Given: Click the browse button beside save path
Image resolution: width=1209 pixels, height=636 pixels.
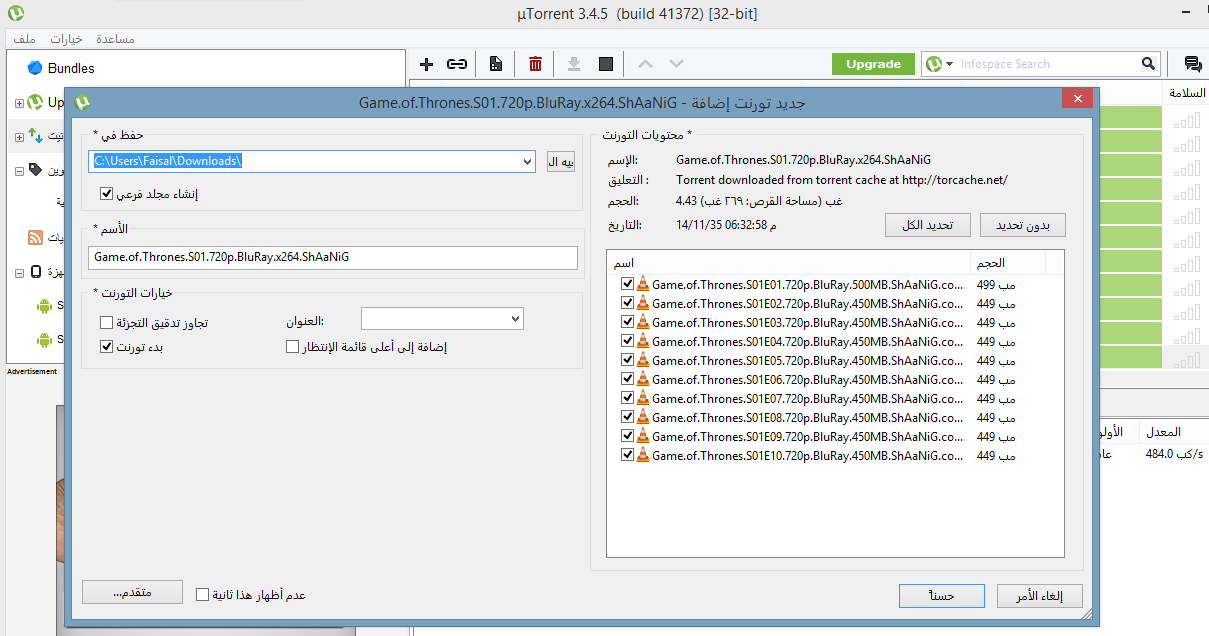Looking at the screenshot, I should 561,162.
